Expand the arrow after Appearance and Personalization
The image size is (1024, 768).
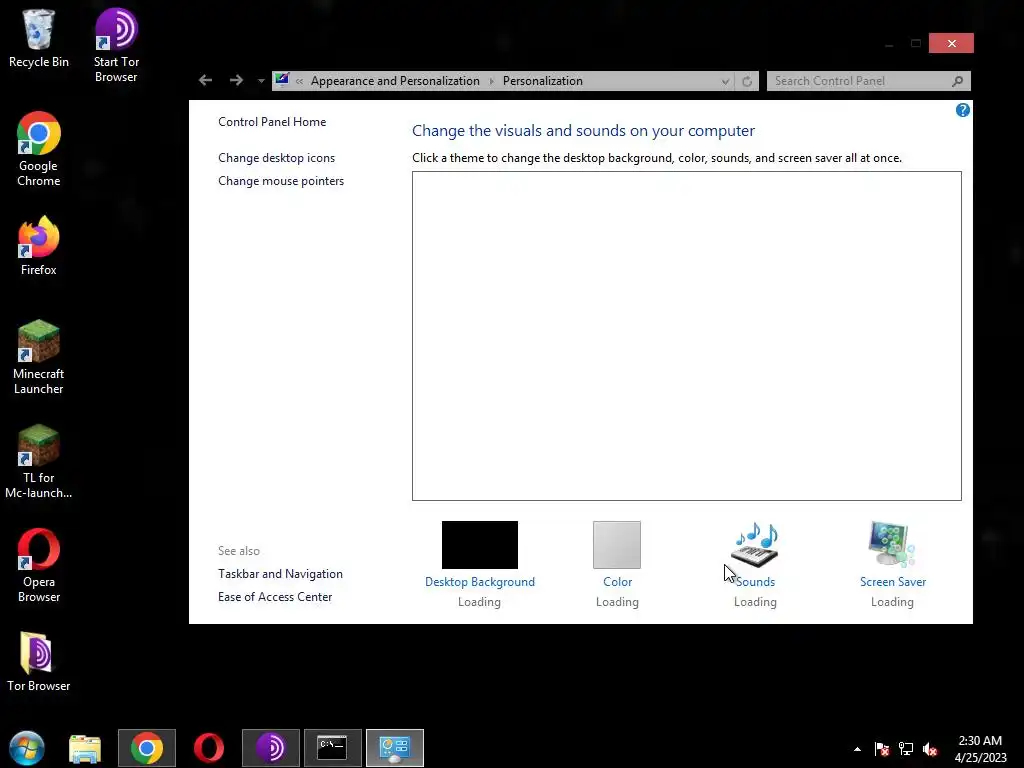tap(492, 81)
